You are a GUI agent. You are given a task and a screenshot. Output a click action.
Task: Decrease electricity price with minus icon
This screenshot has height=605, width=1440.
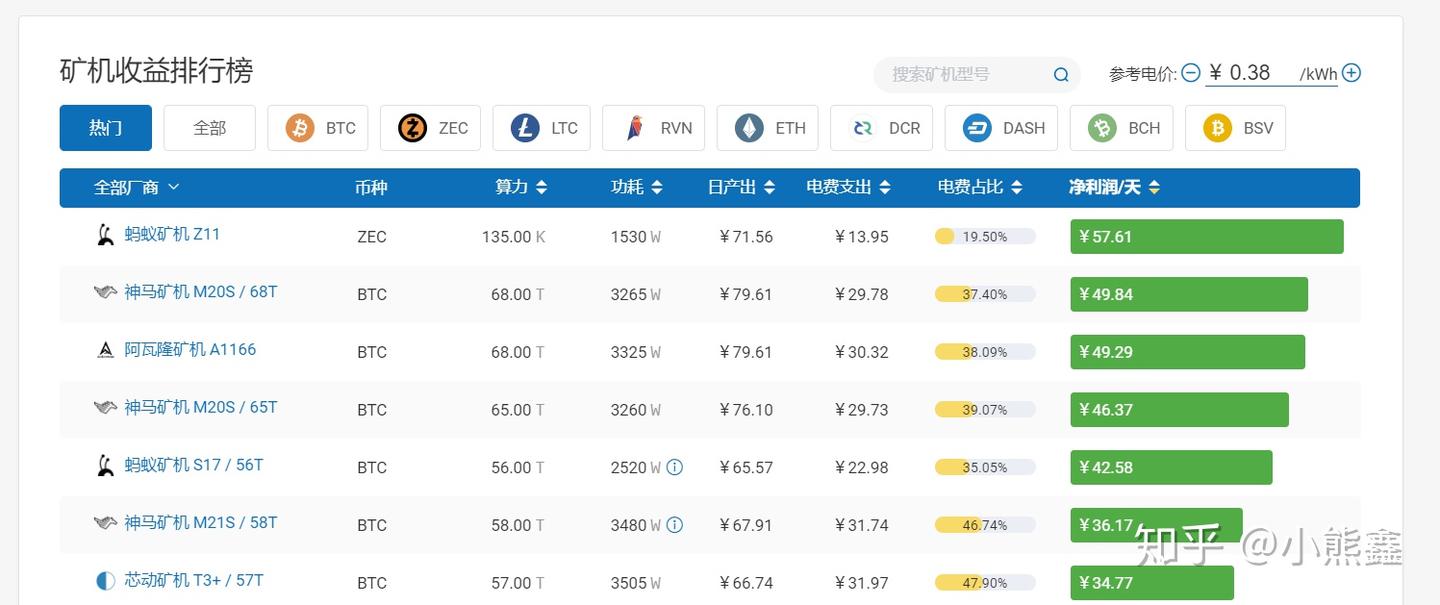[x=1190, y=73]
